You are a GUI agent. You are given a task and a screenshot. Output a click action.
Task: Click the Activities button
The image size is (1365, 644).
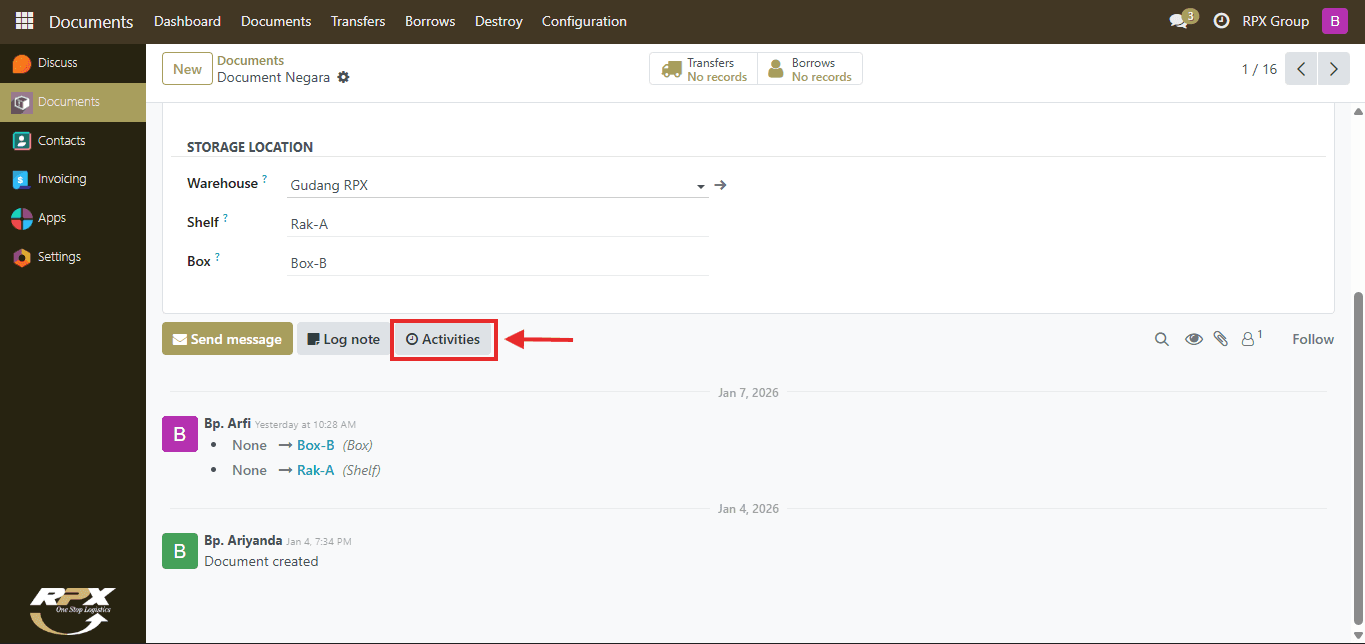[x=443, y=339]
